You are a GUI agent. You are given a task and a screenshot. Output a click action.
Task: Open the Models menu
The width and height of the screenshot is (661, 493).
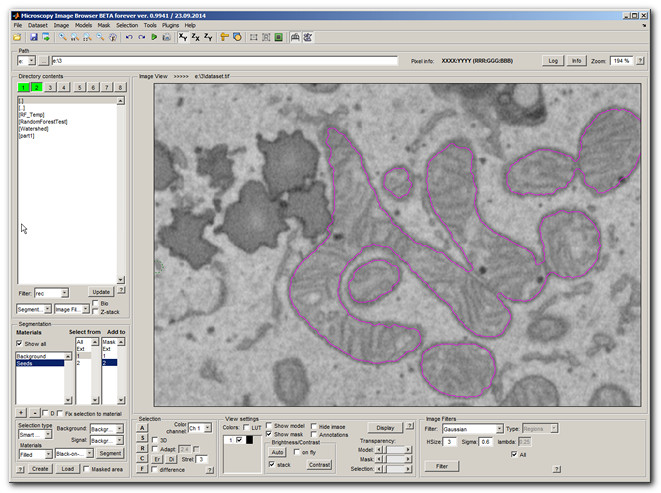[x=84, y=24]
